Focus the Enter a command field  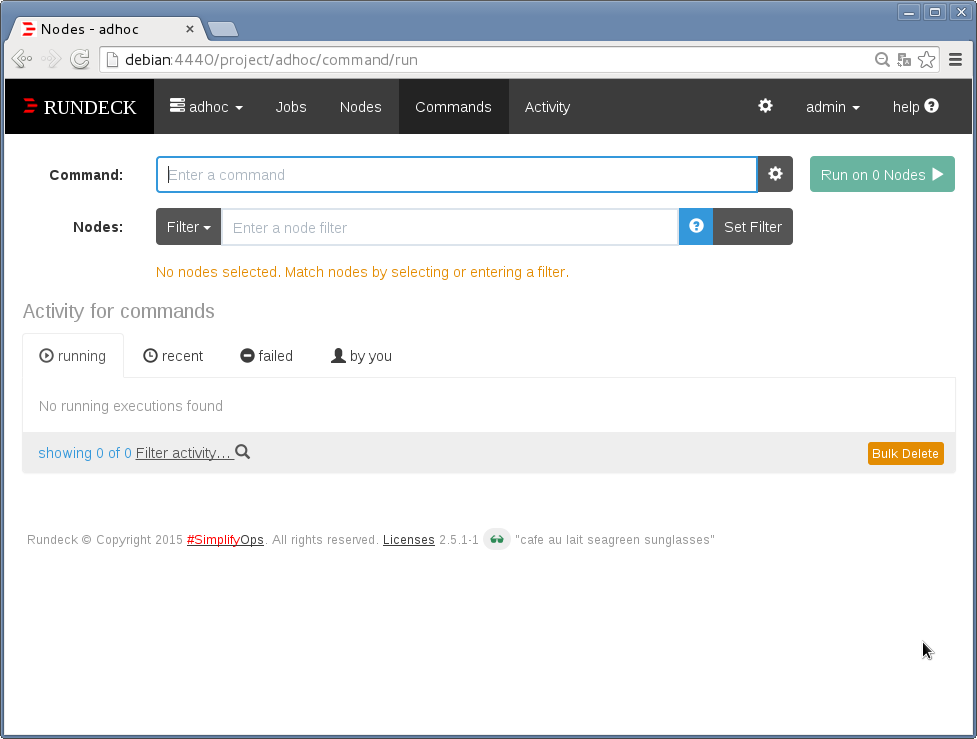(x=457, y=174)
